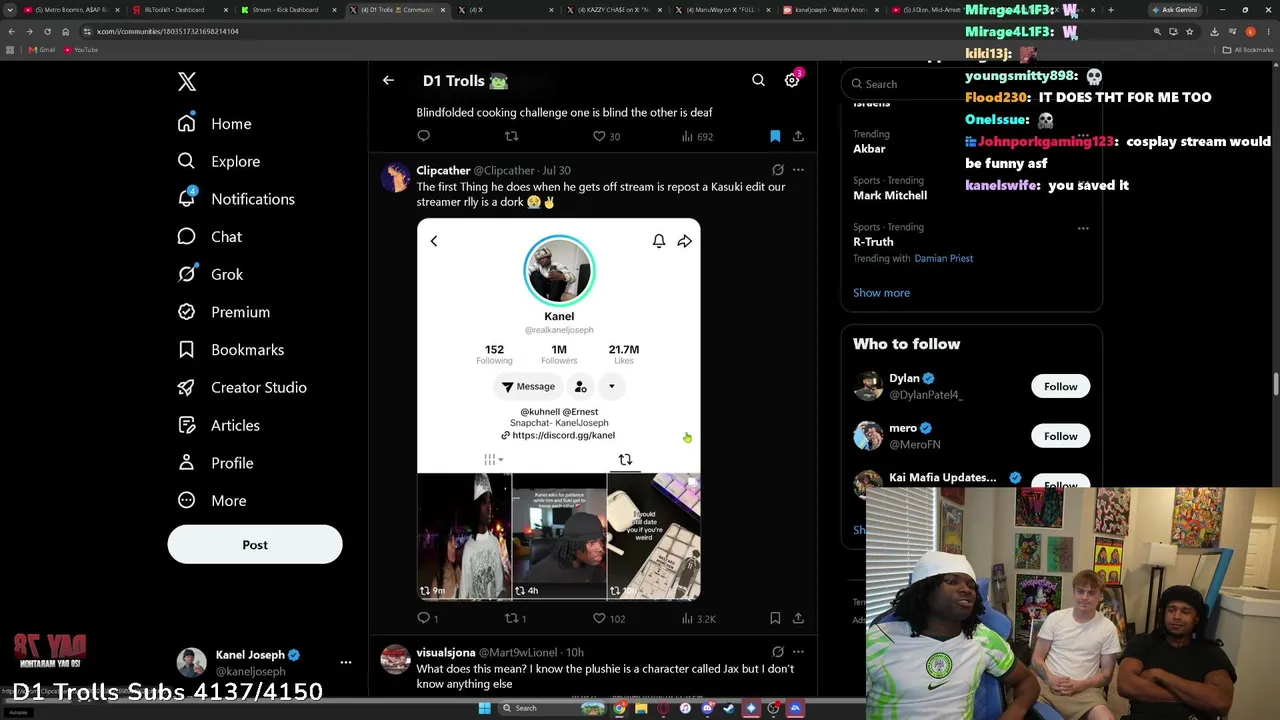Remove bookmark from blindfolded cooking post
The height and width of the screenshot is (720, 1280).
775,136
